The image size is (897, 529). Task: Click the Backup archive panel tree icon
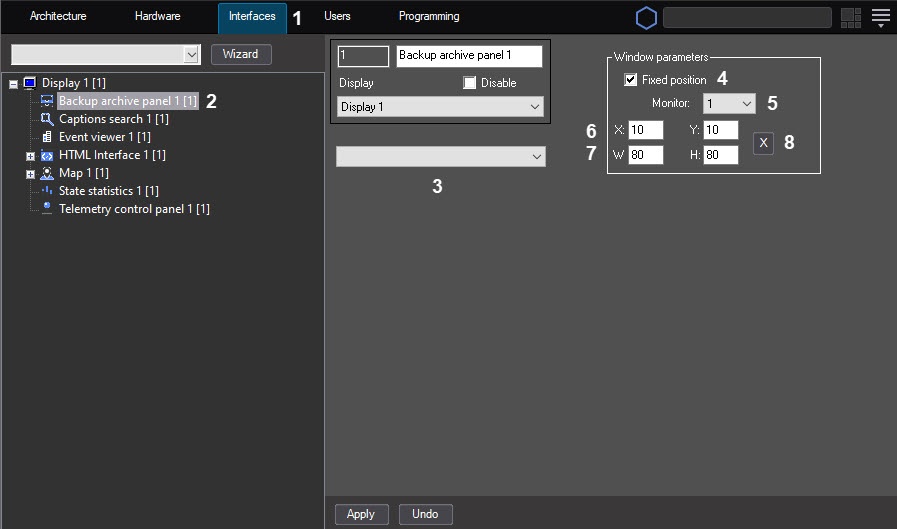(x=47, y=101)
